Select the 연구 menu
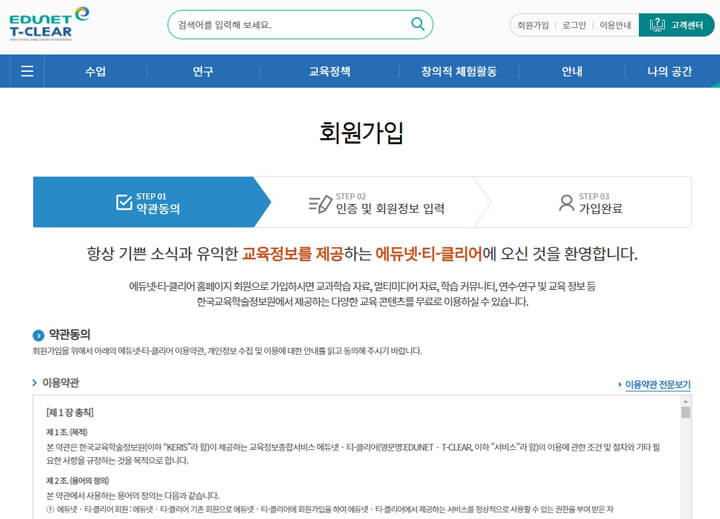Viewport: 720px width, 519px height. point(203,71)
